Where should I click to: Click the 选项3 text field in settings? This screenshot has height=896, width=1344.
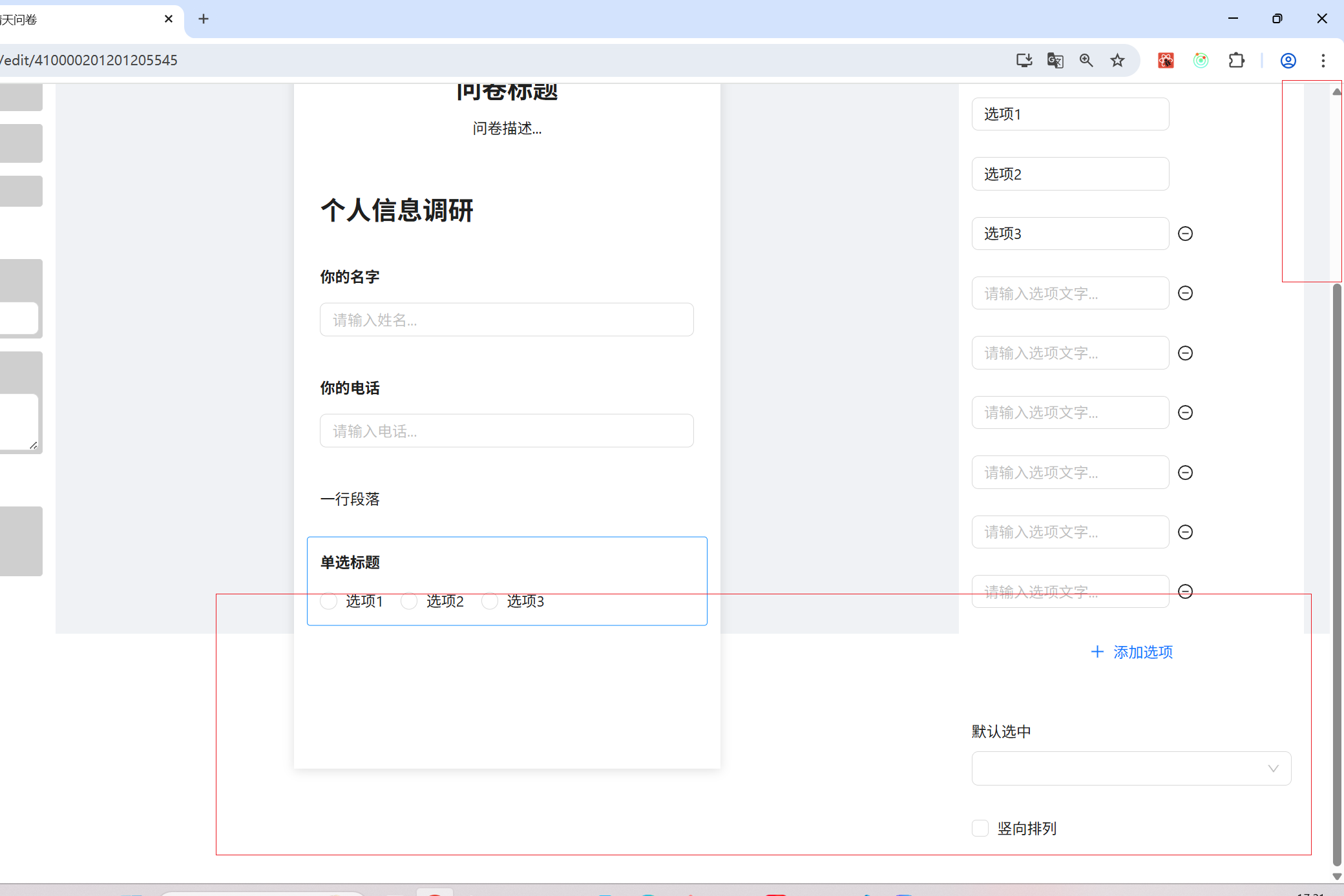point(1070,233)
